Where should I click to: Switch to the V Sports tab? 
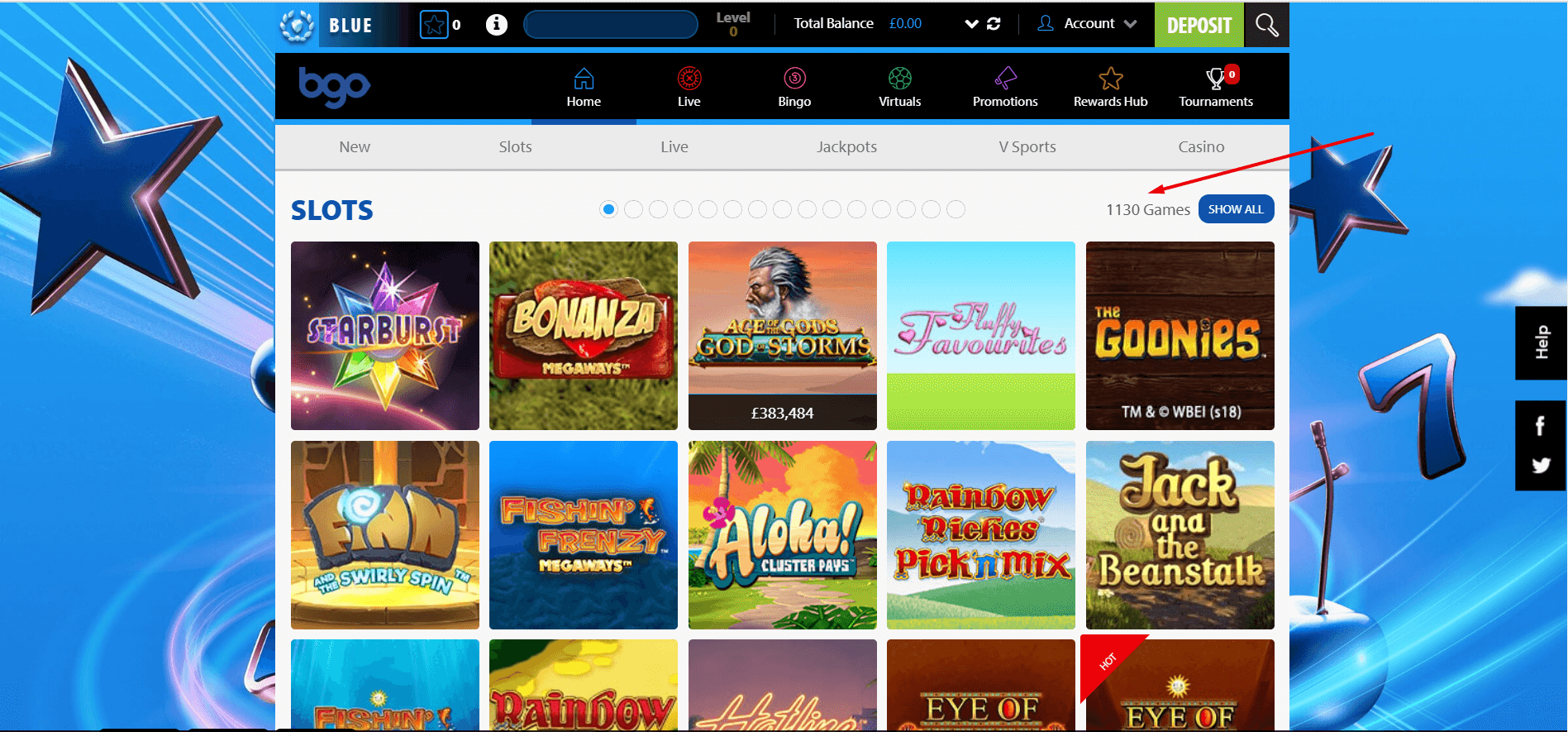tap(1027, 146)
